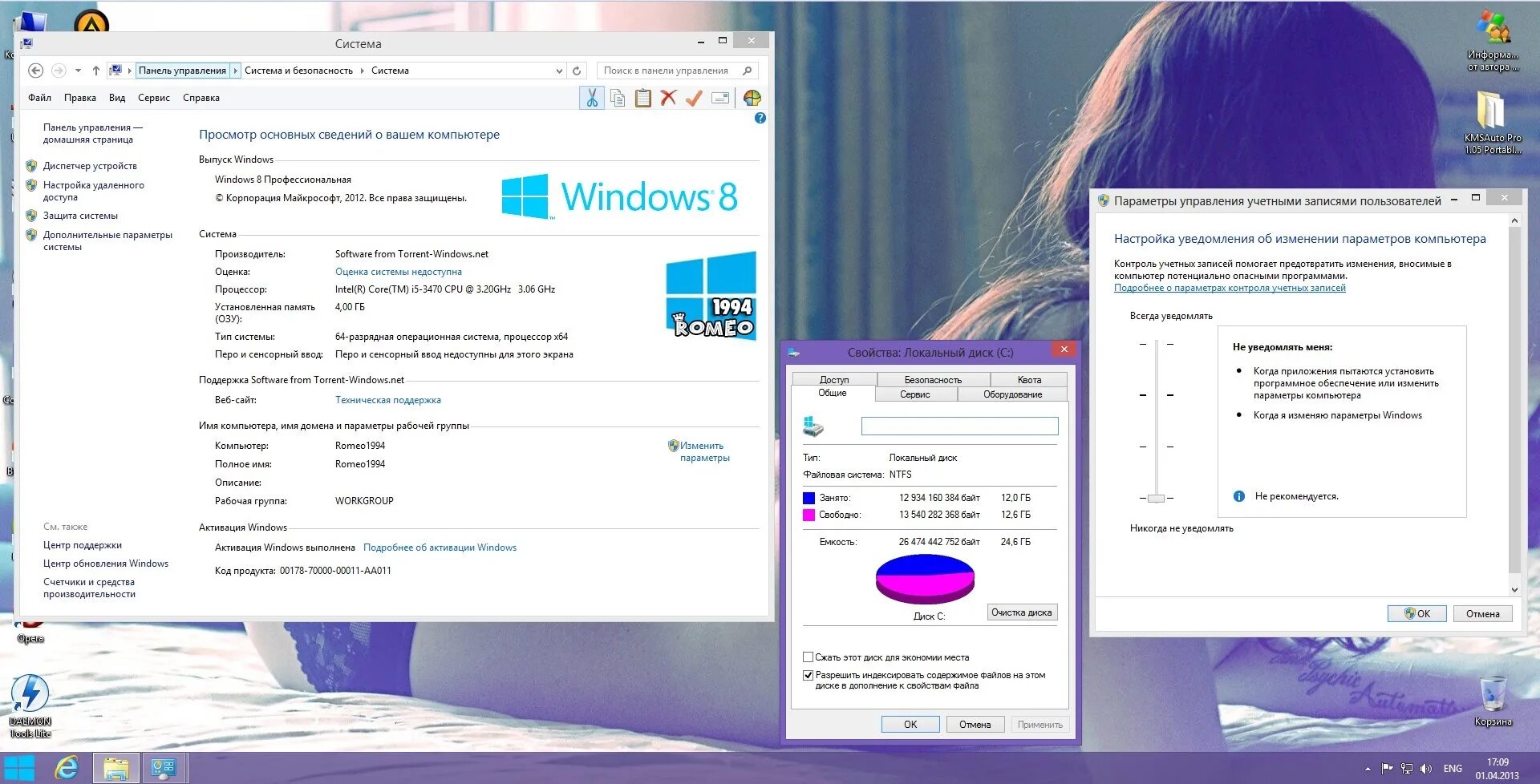This screenshot has width=1540, height=784.
Task: Open the Сервис menu in Система window
Action: point(154,98)
